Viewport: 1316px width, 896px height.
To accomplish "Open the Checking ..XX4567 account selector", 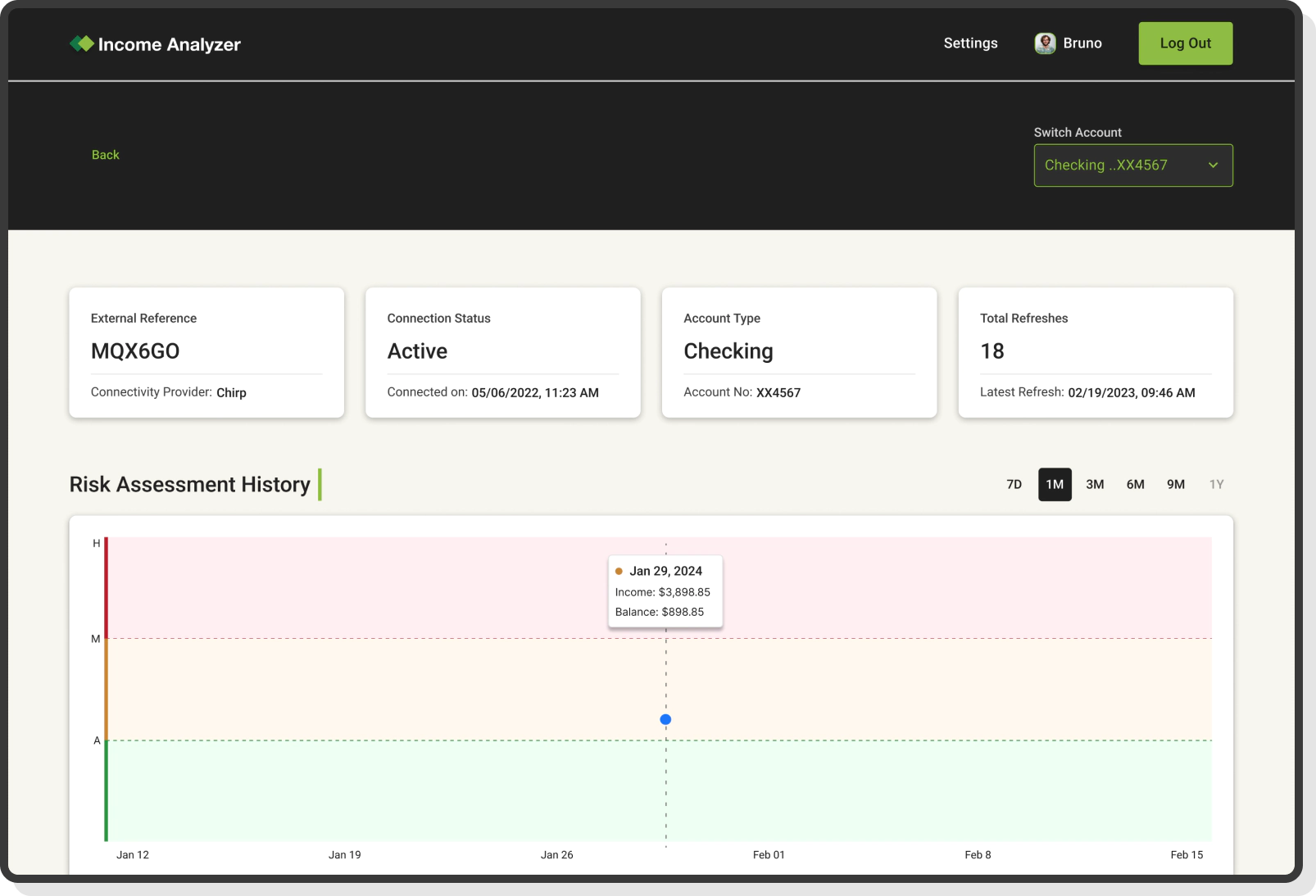I will point(1133,165).
